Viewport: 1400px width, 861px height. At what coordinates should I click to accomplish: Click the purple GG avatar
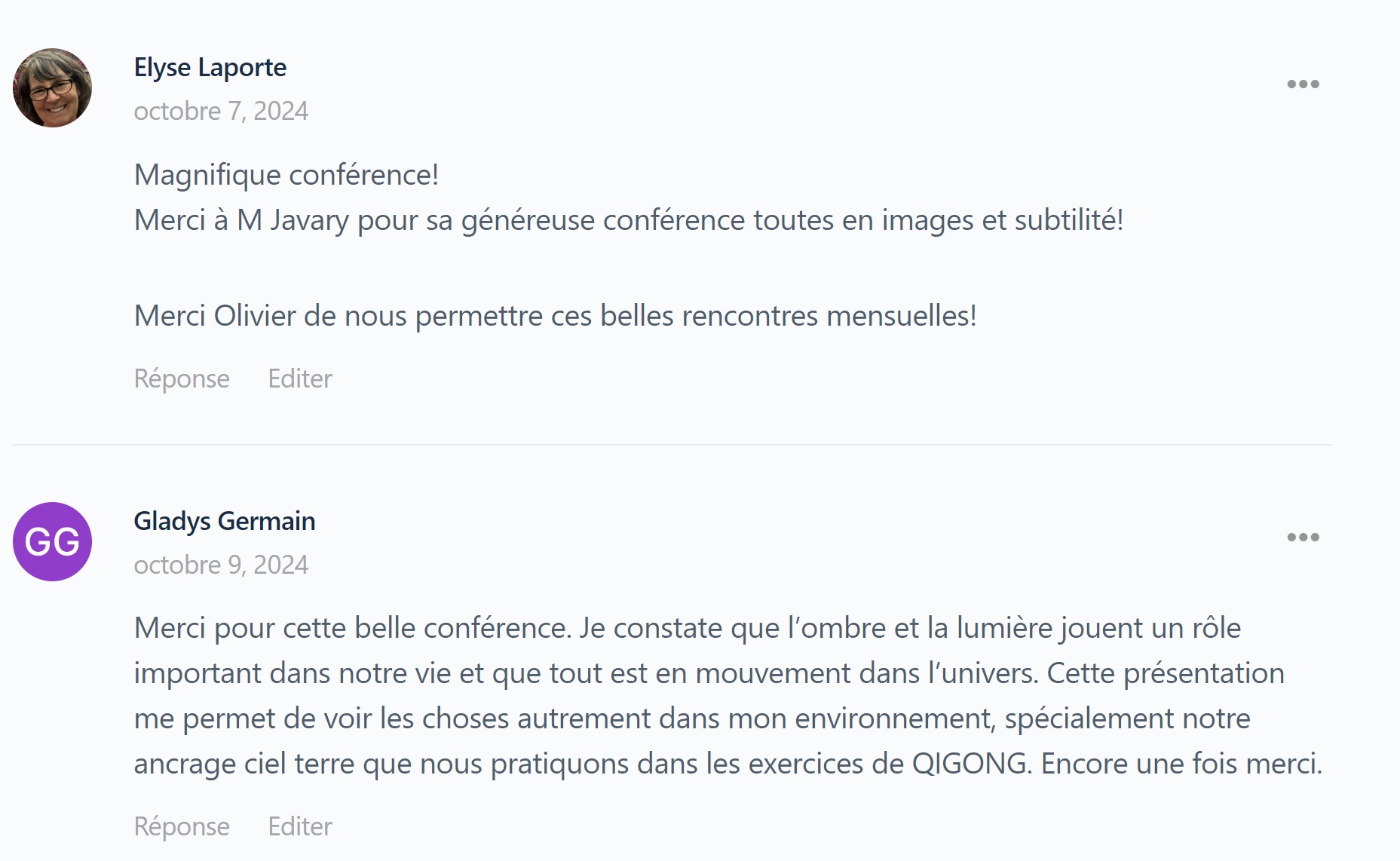pyautogui.click(x=52, y=541)
